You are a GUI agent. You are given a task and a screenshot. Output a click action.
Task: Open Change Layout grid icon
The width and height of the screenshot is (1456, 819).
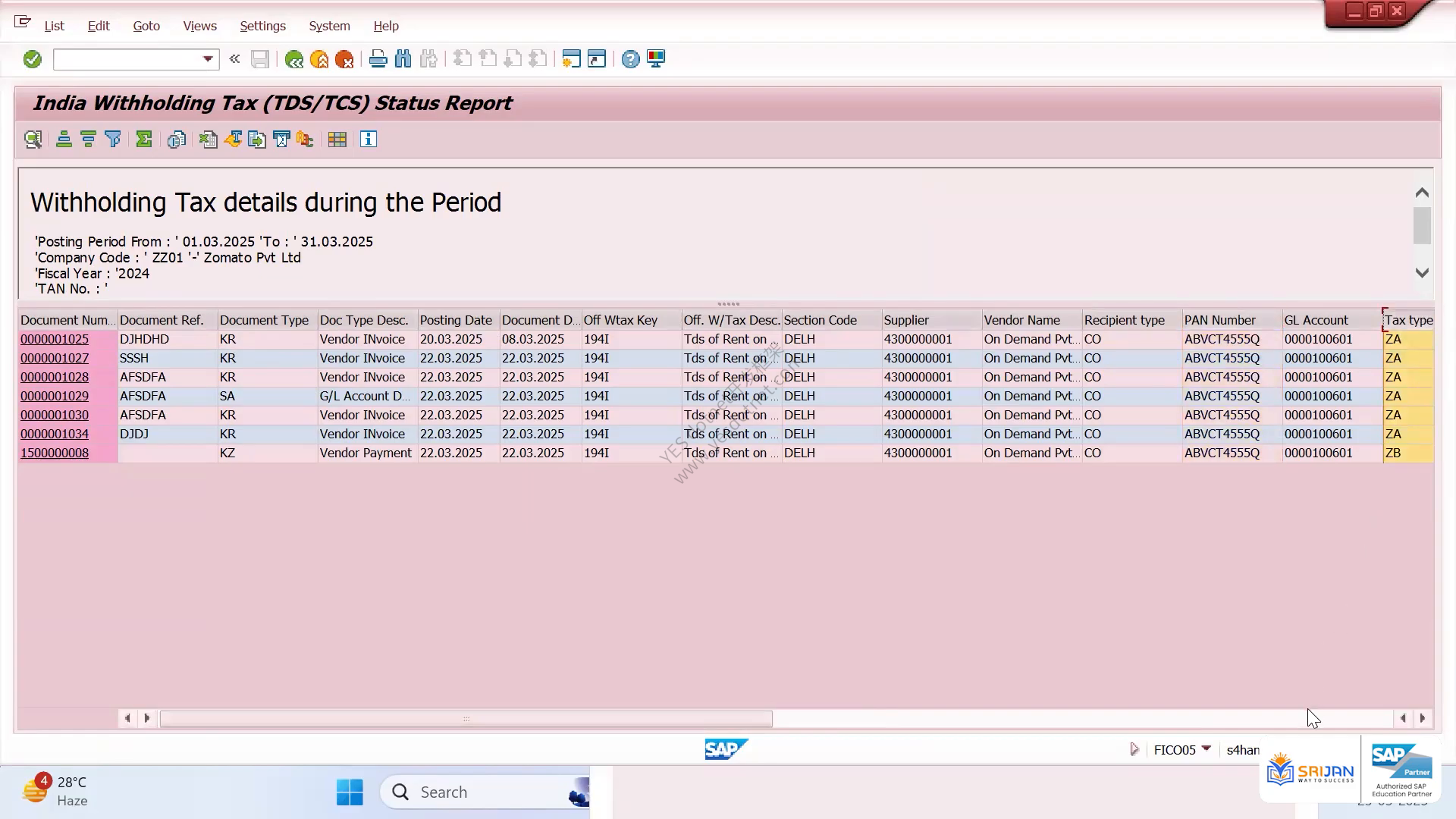pos(337,140)
